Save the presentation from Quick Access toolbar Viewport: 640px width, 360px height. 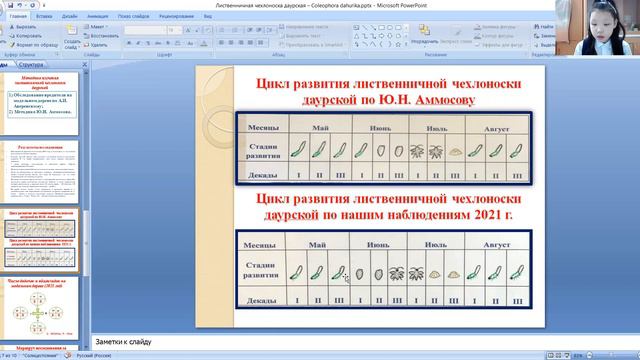pos(11,5)
